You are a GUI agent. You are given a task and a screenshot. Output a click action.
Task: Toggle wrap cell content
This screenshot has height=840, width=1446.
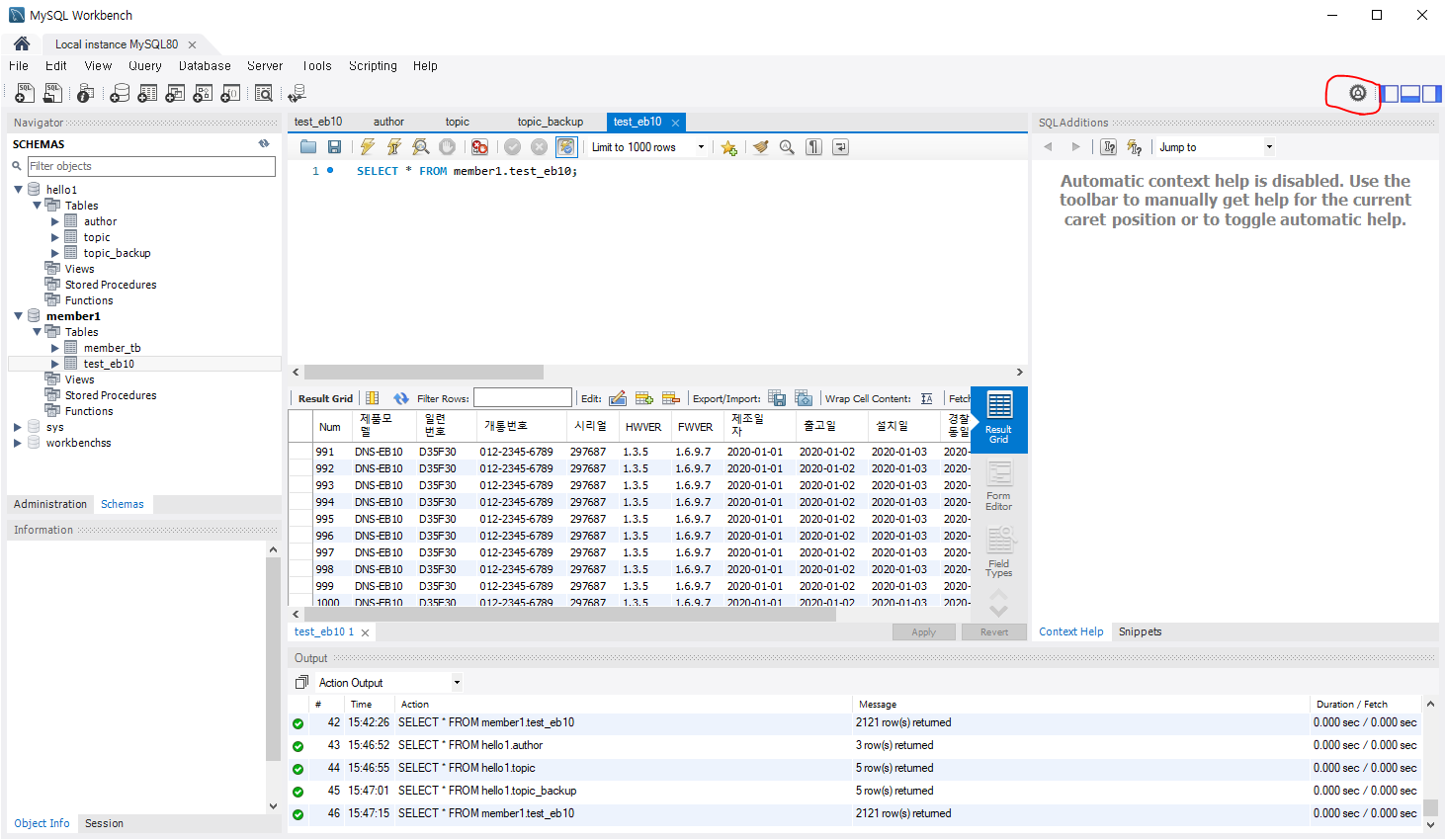tap(926, 398)
